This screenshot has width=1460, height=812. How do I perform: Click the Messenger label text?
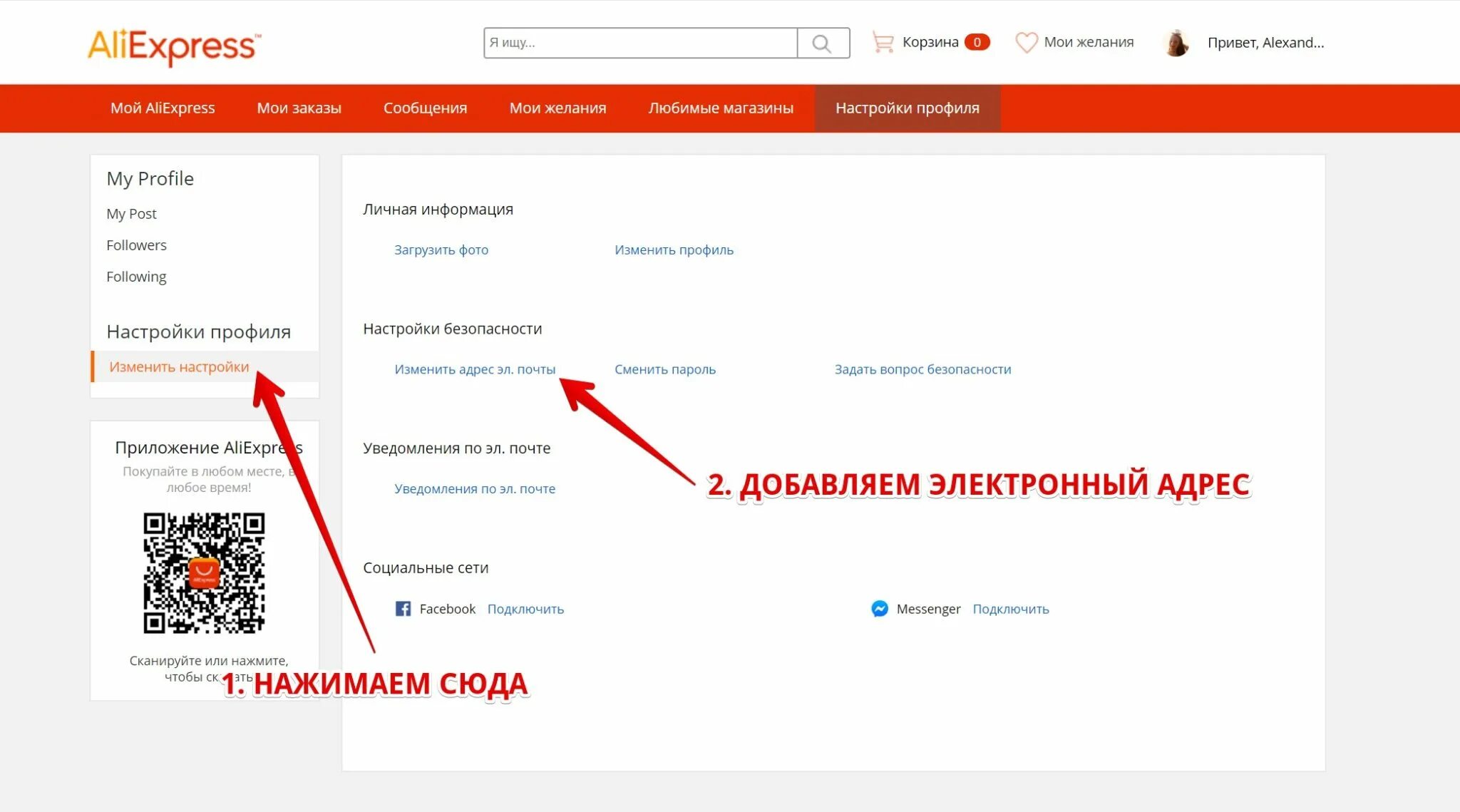pos(928,609)
